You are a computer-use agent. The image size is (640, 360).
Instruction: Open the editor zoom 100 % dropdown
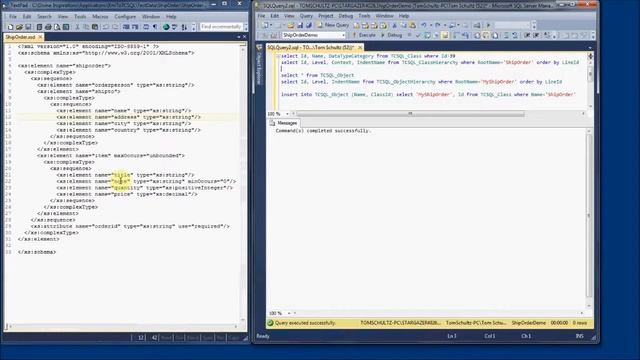[x=287, y=114]
